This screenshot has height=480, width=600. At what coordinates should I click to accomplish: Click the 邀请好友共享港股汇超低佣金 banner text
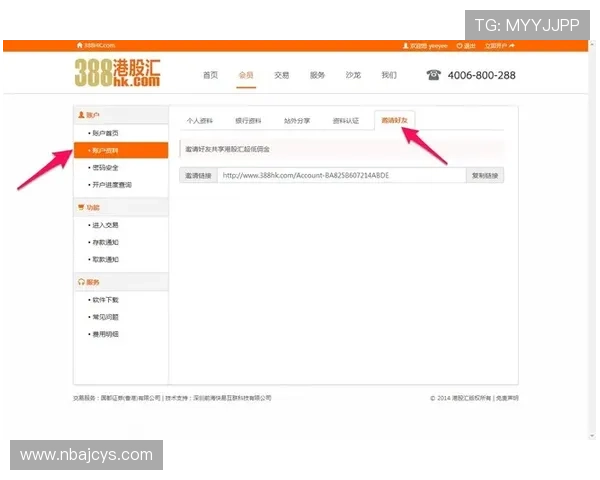coord(227,149)
